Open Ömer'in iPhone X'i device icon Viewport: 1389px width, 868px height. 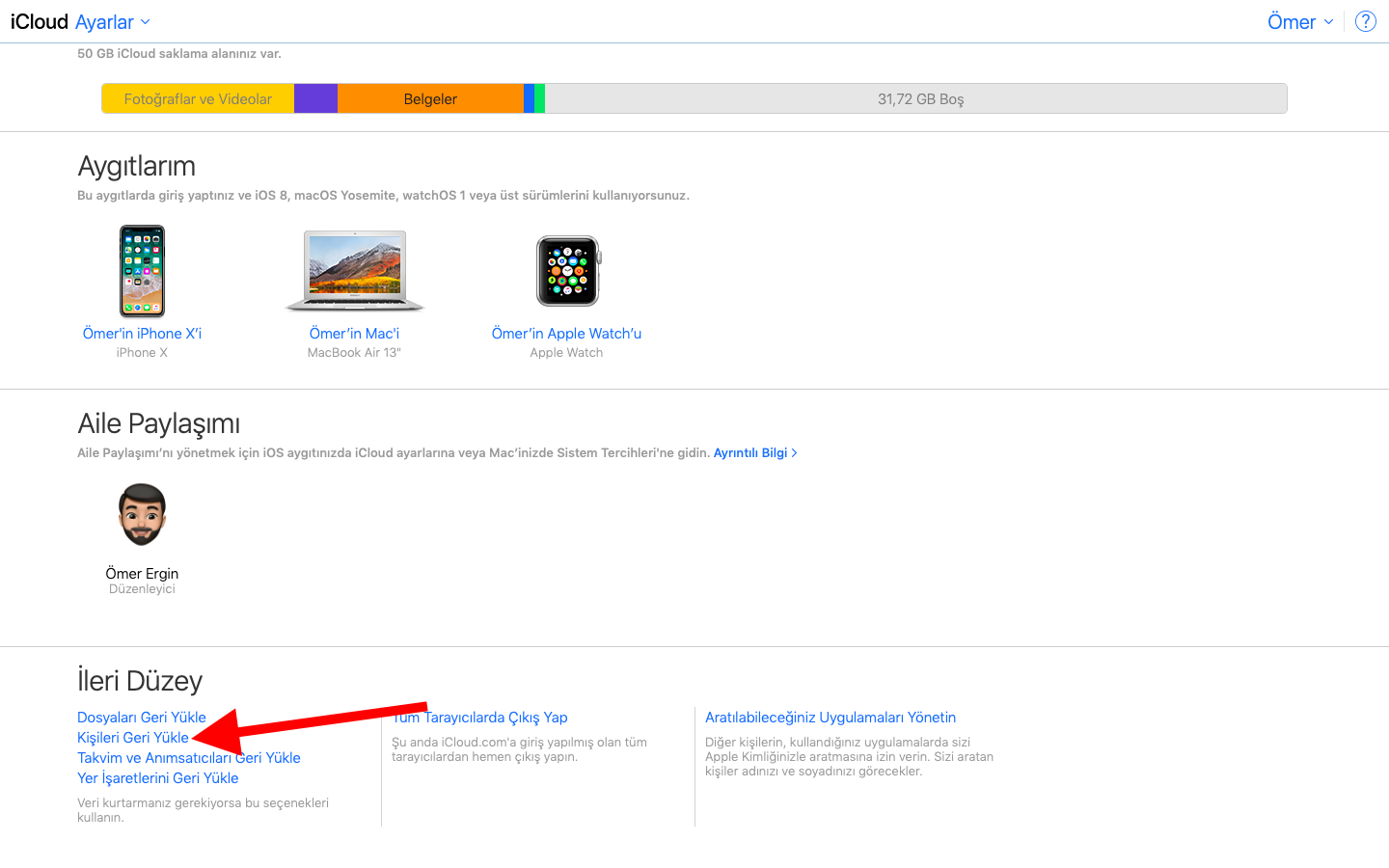click(142, 271)
